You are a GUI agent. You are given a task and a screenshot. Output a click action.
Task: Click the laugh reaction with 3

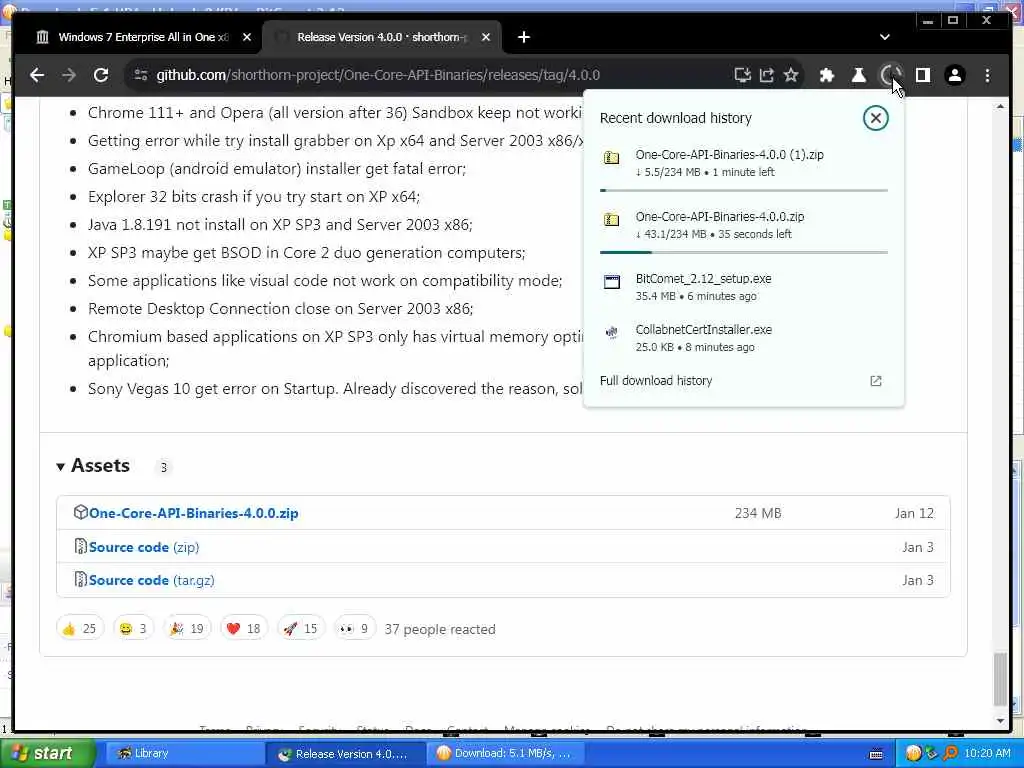(x=133, y=628)
